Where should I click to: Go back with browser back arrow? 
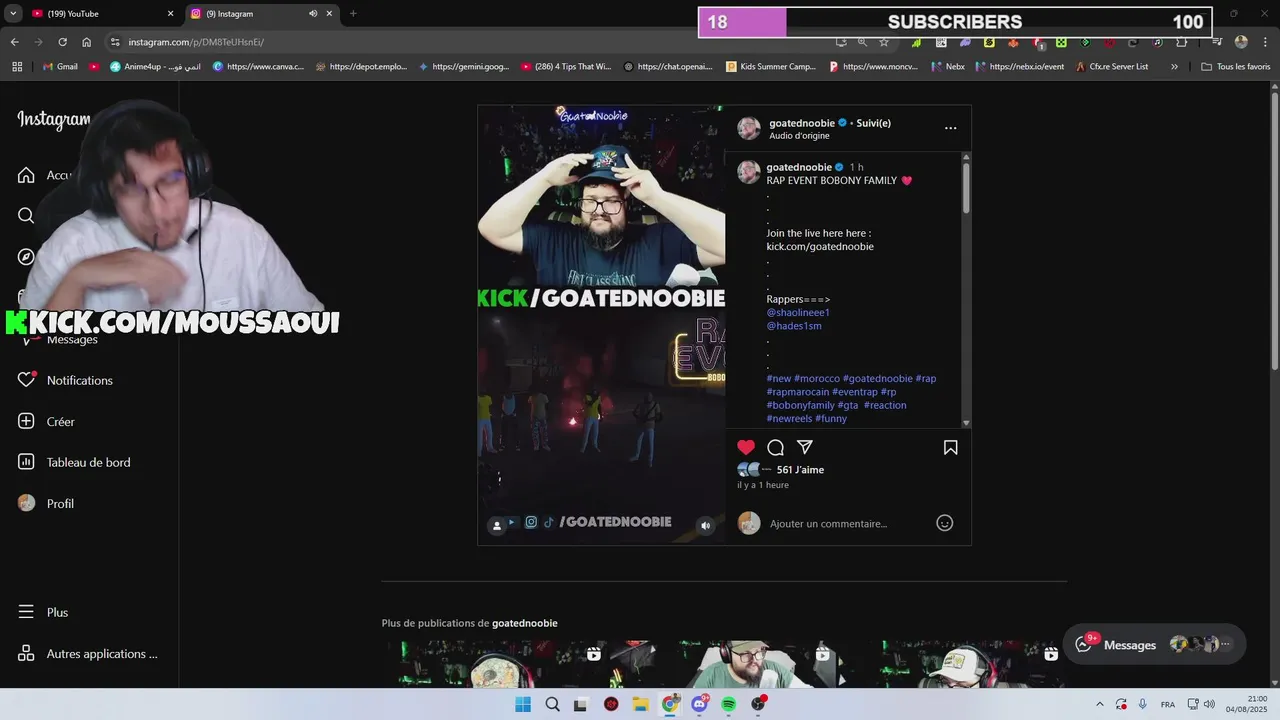14,42
